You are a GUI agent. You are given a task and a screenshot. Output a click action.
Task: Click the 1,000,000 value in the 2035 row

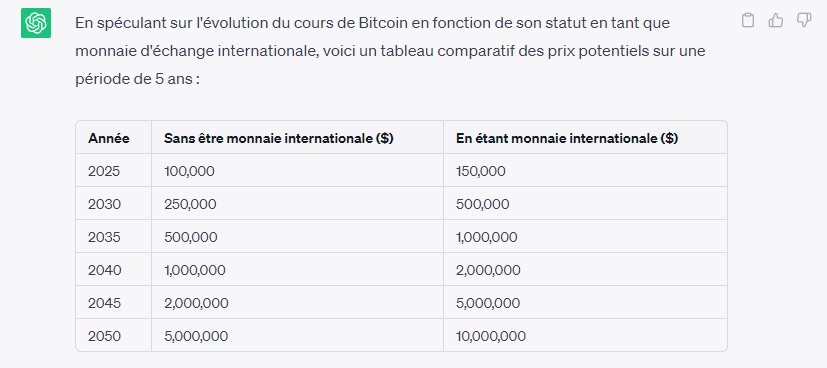click(487, 237)
